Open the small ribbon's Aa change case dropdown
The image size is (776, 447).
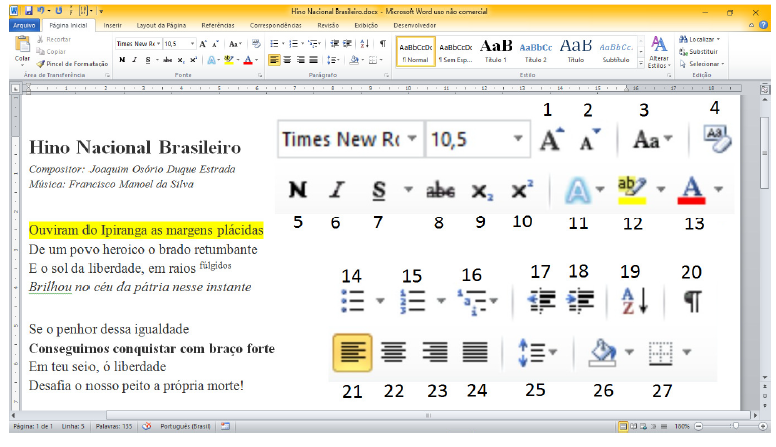[235, 44]
